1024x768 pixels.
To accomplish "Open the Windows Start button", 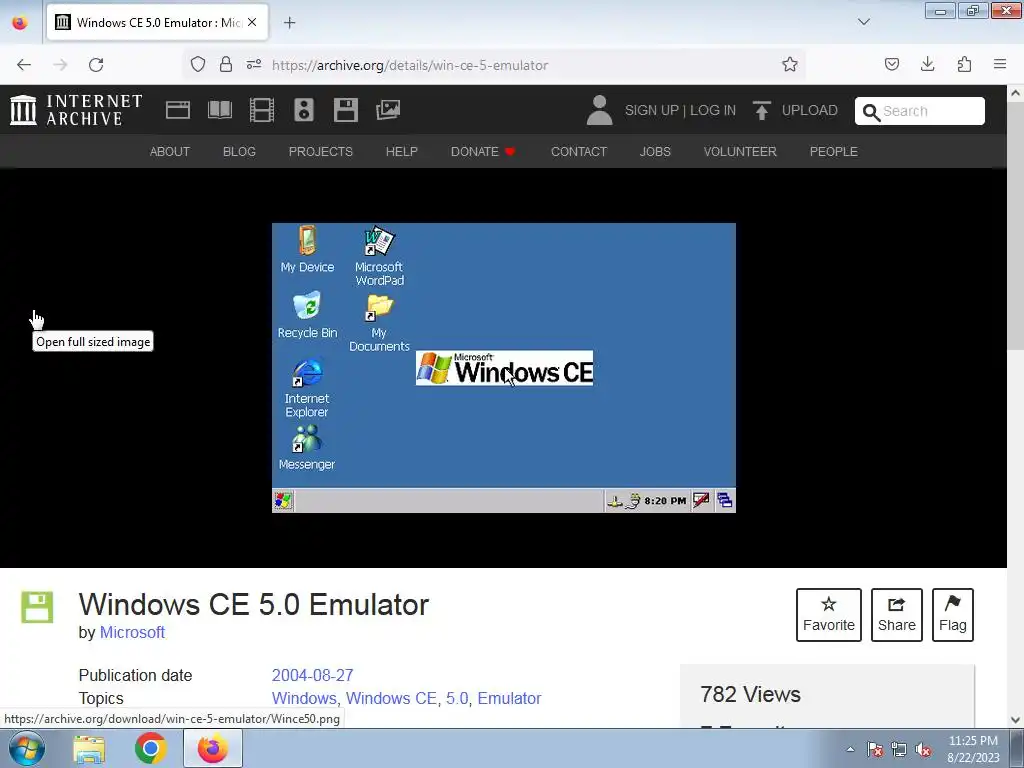I will 27,748.
